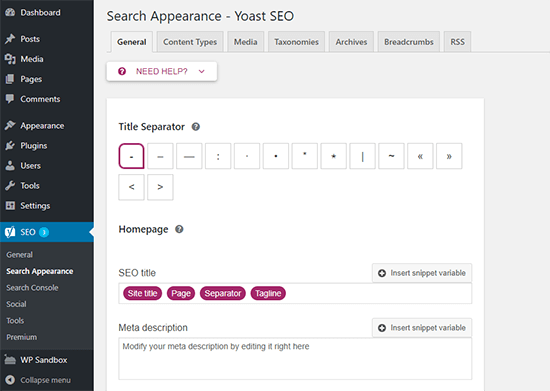The height and width of the screenshot is (391, 550).
Task: Click the SEO notification count badge
Action: point(44,232)
